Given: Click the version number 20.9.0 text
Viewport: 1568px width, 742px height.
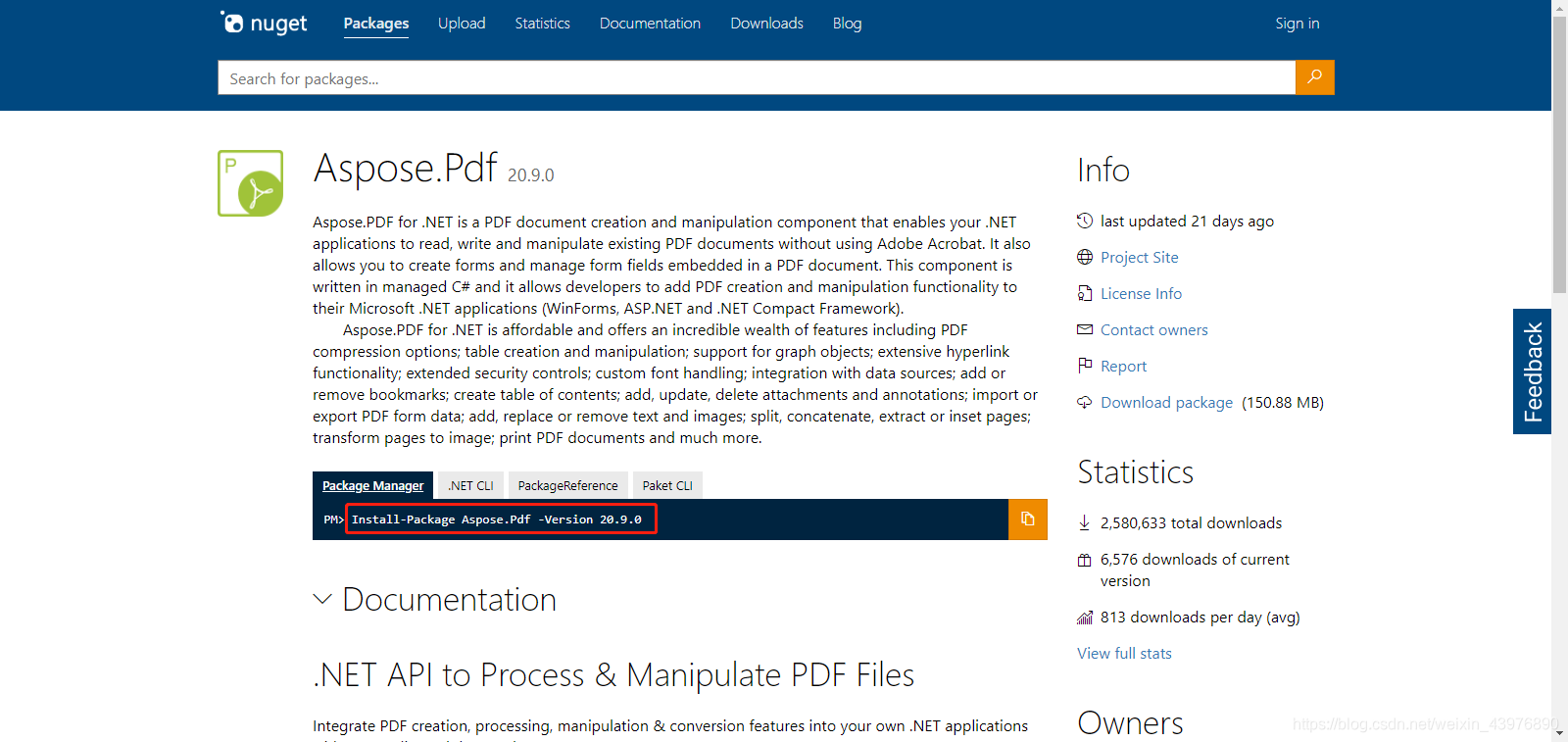Looking at the screenshot, I should pyautogui.click(x=531, y=174).
